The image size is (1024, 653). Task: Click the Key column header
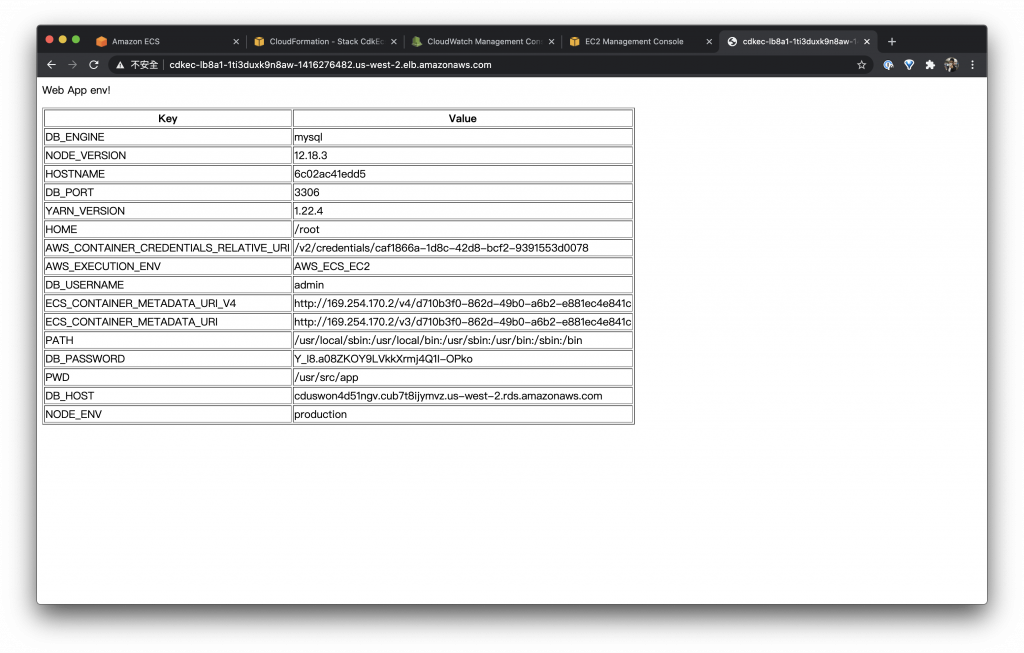pyautogui.click(x=168, y=118)
